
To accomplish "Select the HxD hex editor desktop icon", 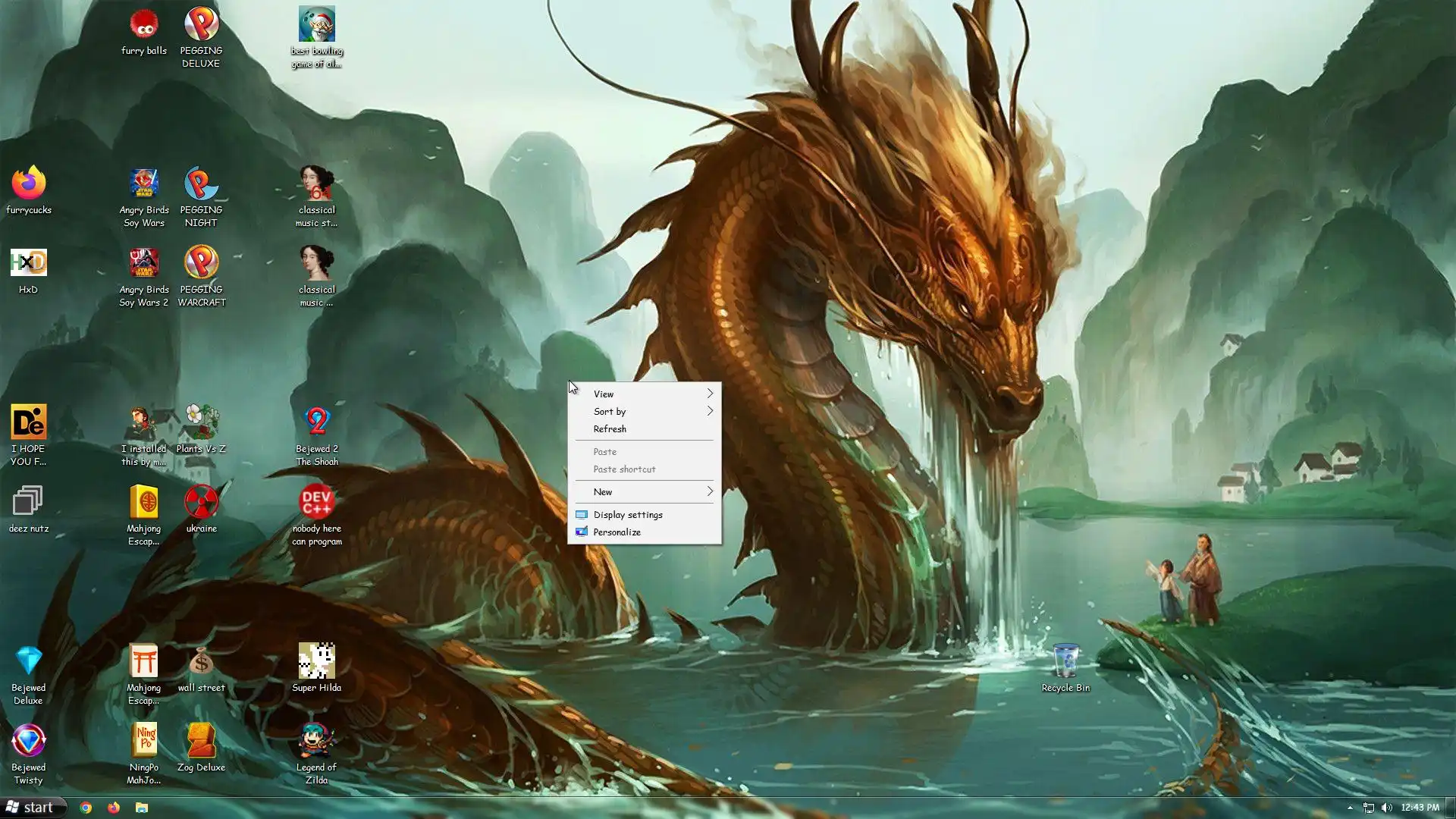I will tap(28, 263).
